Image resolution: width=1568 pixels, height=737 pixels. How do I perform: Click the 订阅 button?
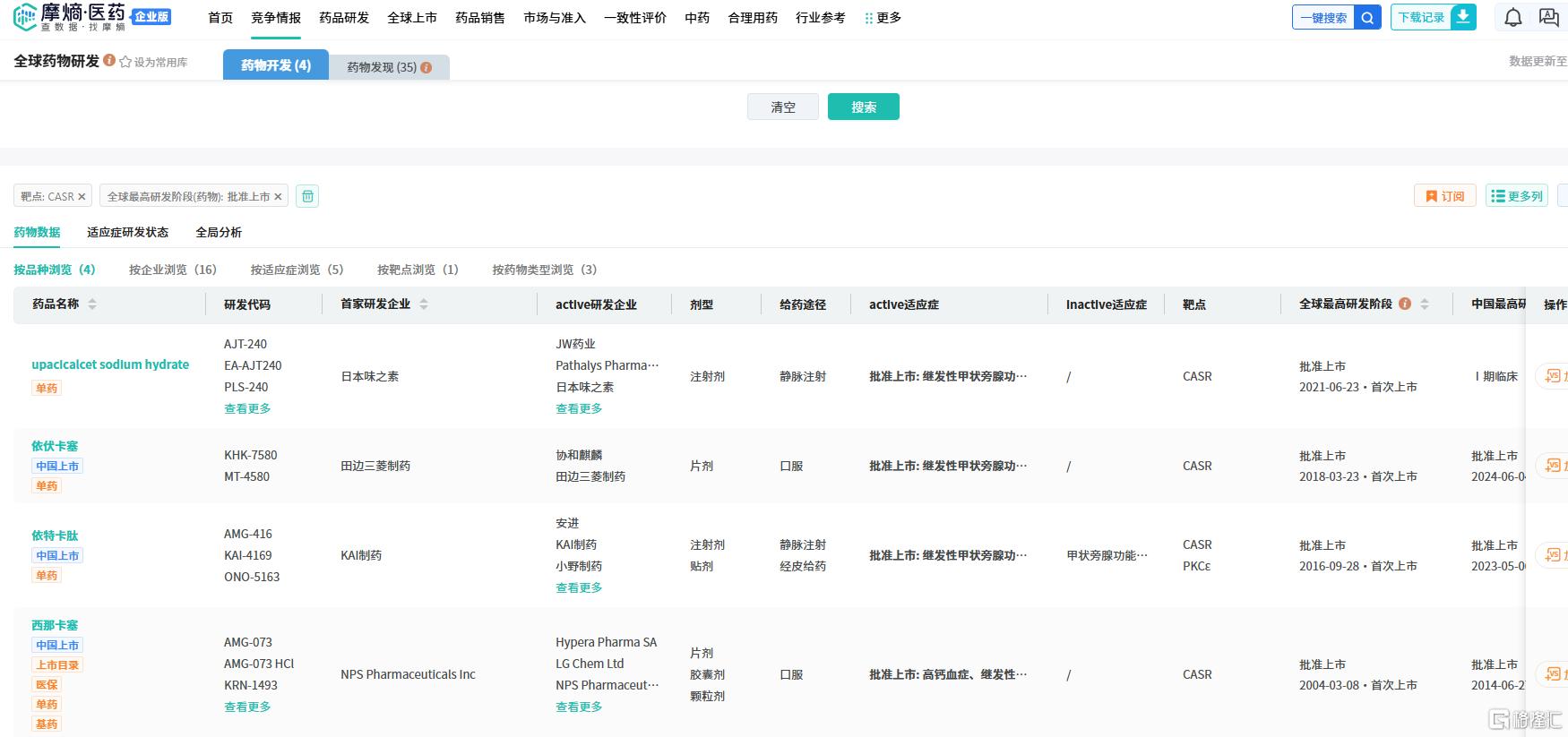coord(1444,196)
